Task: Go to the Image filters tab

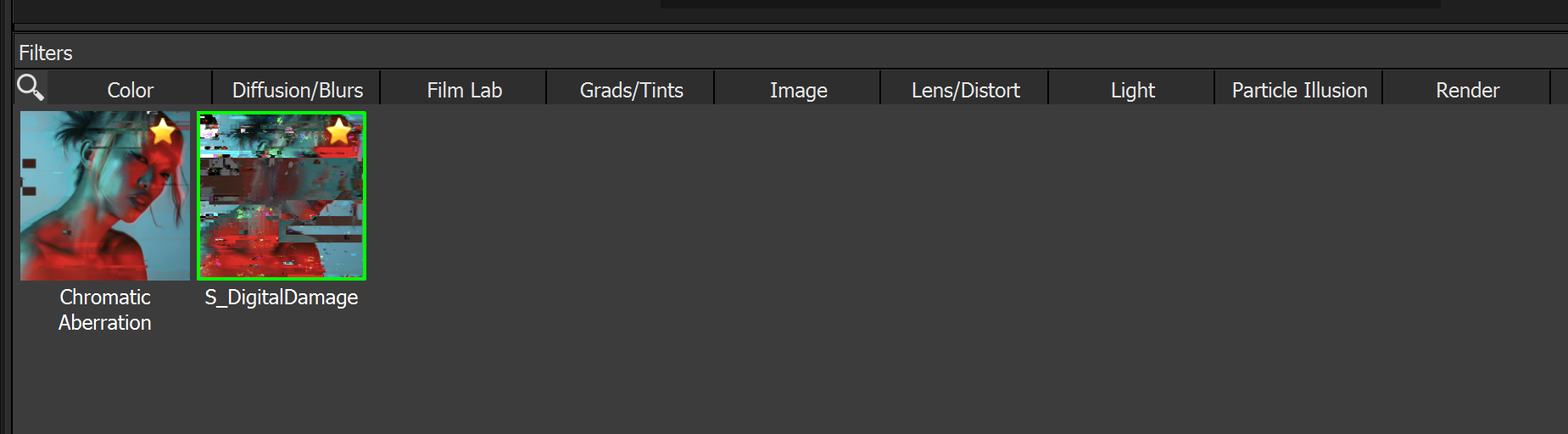Action: pos(798,90)
